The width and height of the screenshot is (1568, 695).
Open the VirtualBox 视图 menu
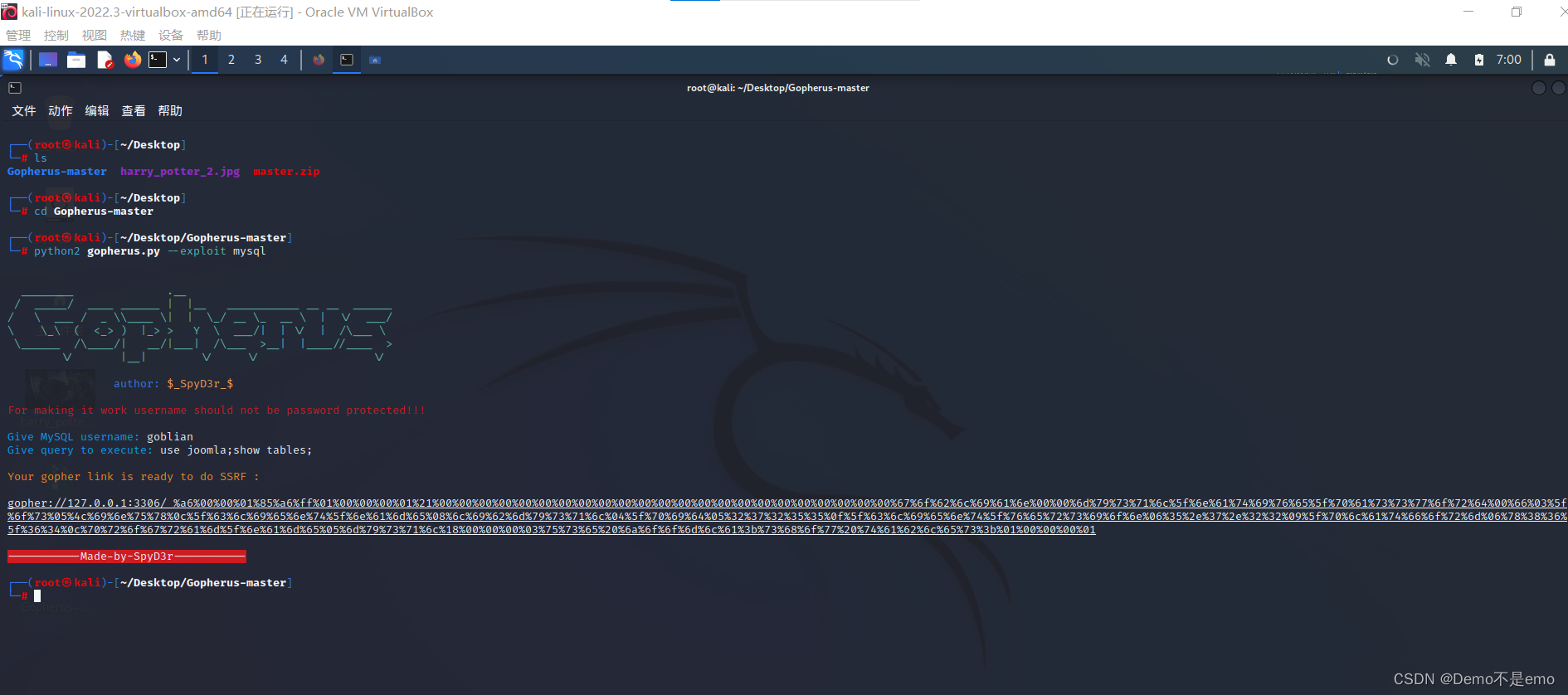[x=95, y=36]
